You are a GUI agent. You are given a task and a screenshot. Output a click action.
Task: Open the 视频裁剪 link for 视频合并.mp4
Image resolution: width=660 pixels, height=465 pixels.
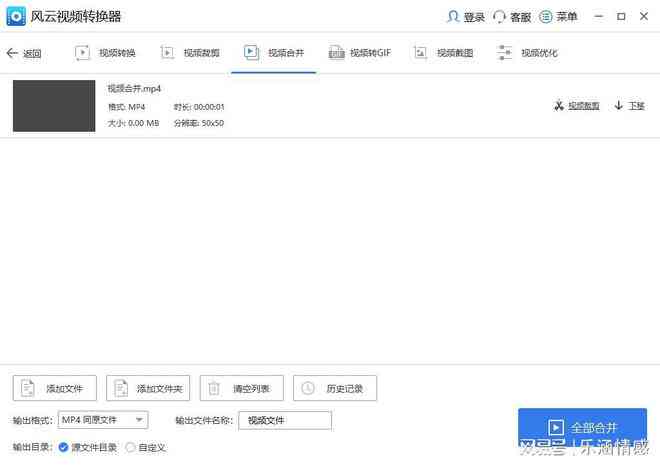[584, 106]
